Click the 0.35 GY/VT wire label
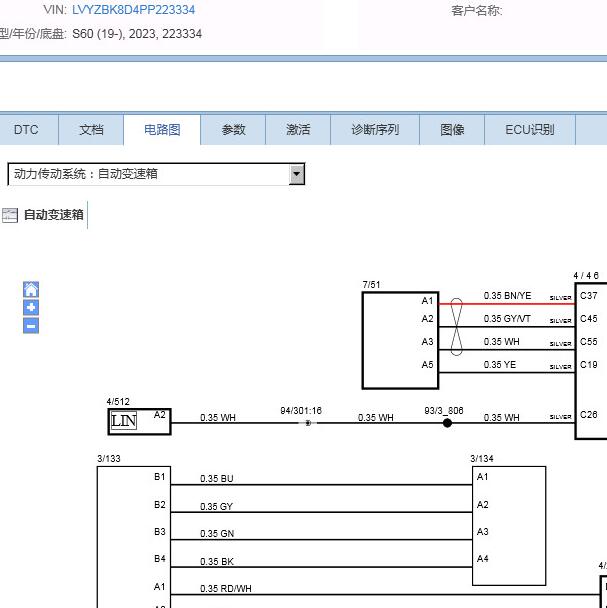This screenshot has height=608, width=607. coord(507,319)
